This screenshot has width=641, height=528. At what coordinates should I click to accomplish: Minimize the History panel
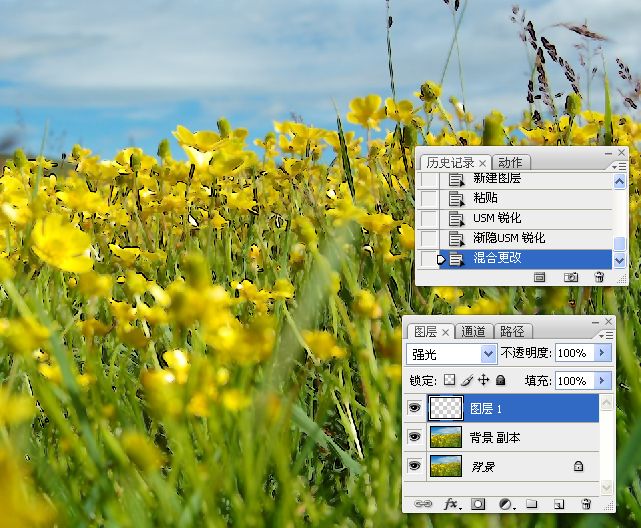pos(608,154)
